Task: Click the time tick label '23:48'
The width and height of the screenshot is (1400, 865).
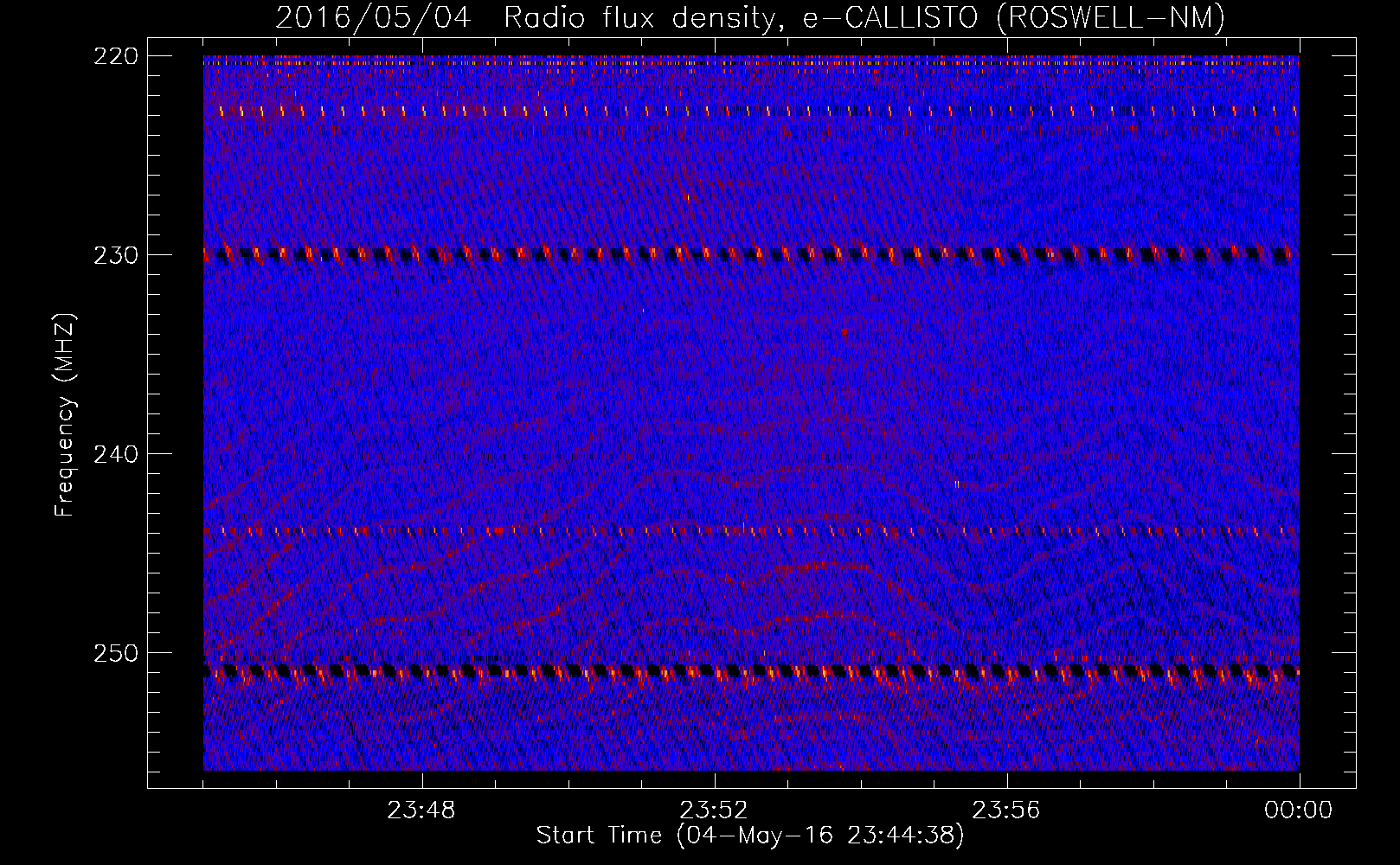Action: [421, 811]
